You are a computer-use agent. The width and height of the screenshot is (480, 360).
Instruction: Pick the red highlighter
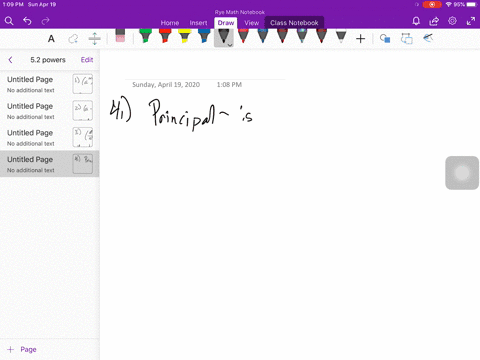[165, 36]
